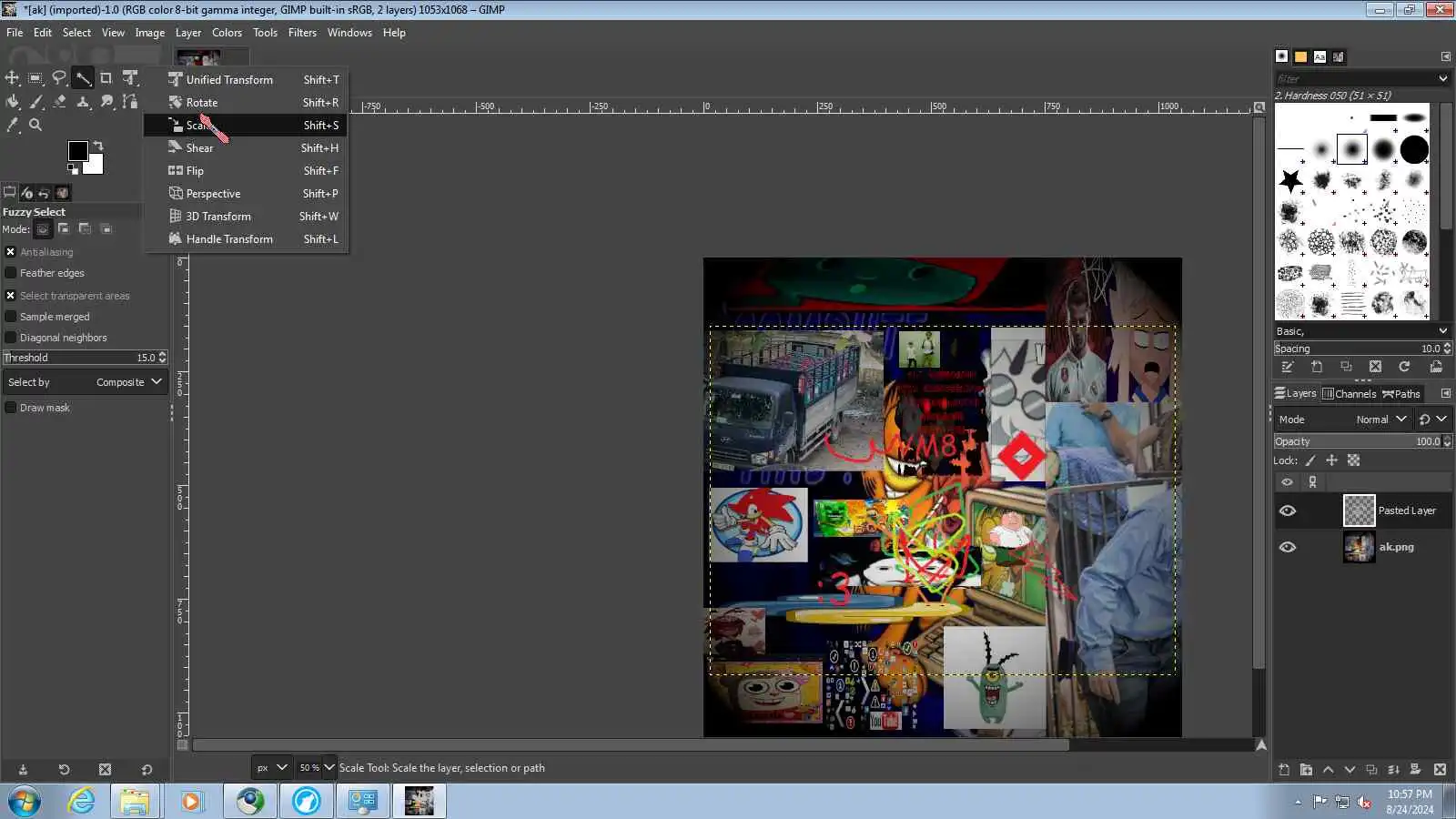This screenshot has width=1456, height=819.
Task: Enable the Sample merged option
Action: coord(11,317)
